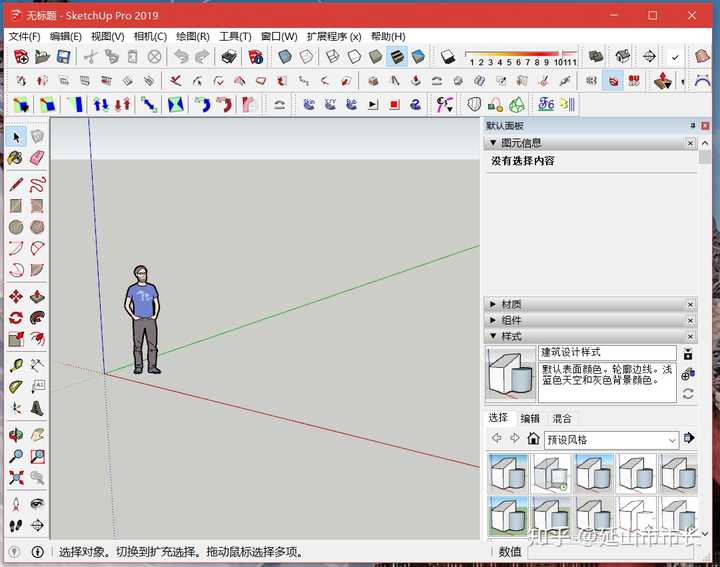Activate the Line pencil tool
720x567 pixels.
[16, 185]
